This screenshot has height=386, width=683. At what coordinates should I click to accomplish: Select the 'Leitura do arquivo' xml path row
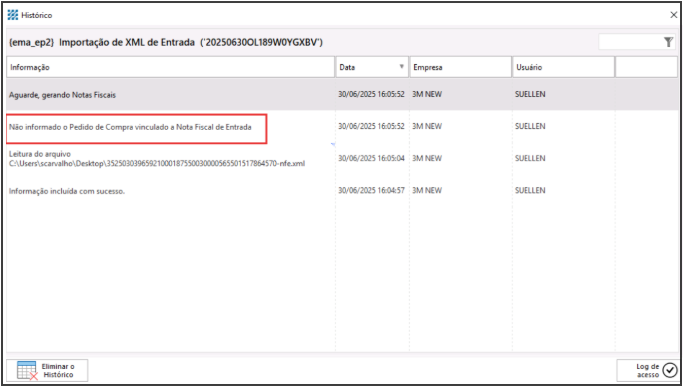[342, 159]
